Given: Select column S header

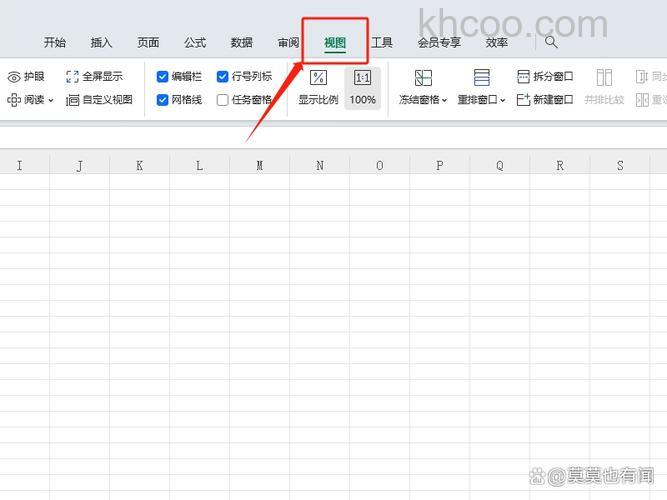Looking at the screenshot, I should 620,165.
